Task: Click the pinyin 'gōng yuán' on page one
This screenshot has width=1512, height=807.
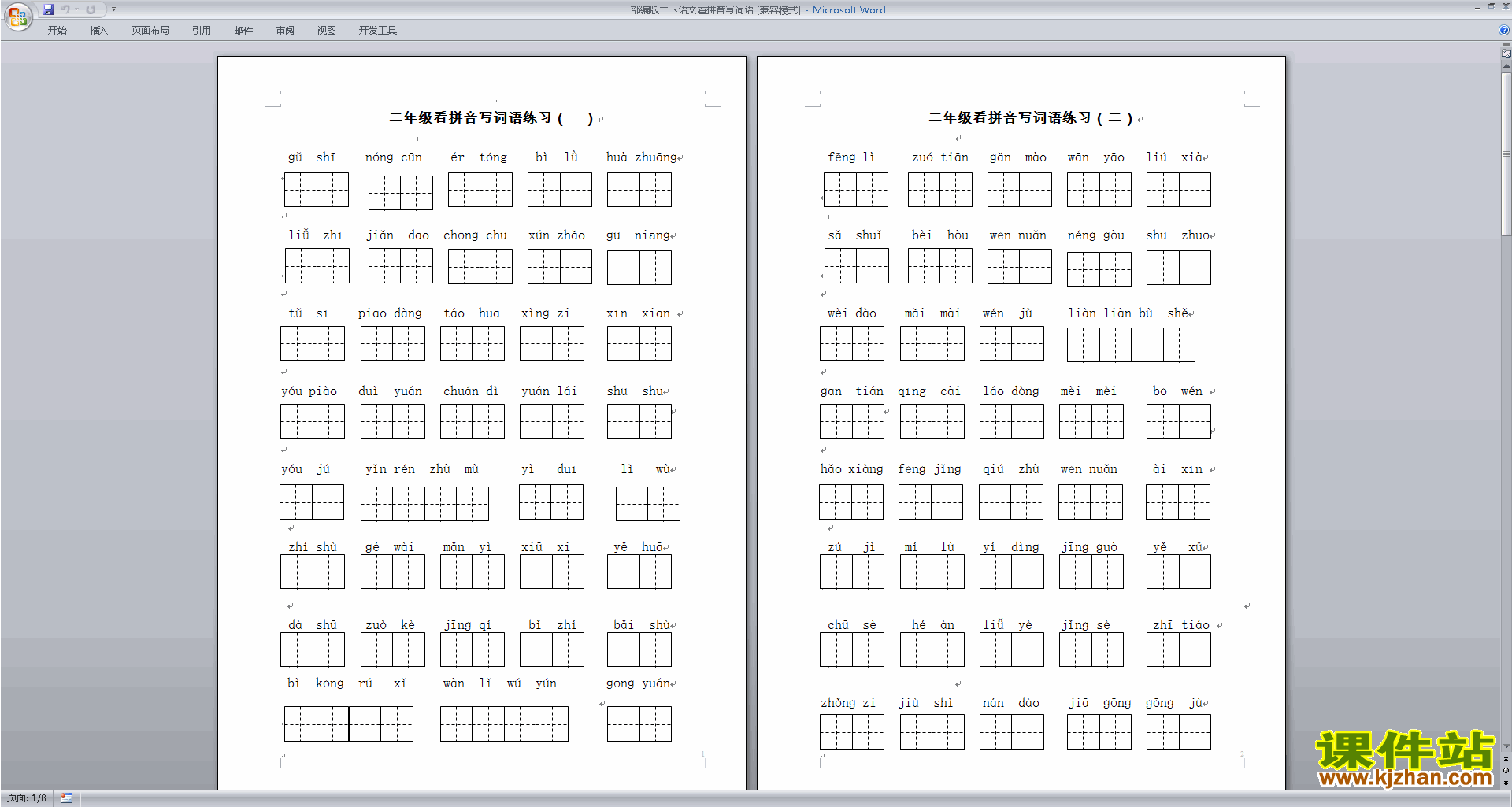Action: (638, 683)
